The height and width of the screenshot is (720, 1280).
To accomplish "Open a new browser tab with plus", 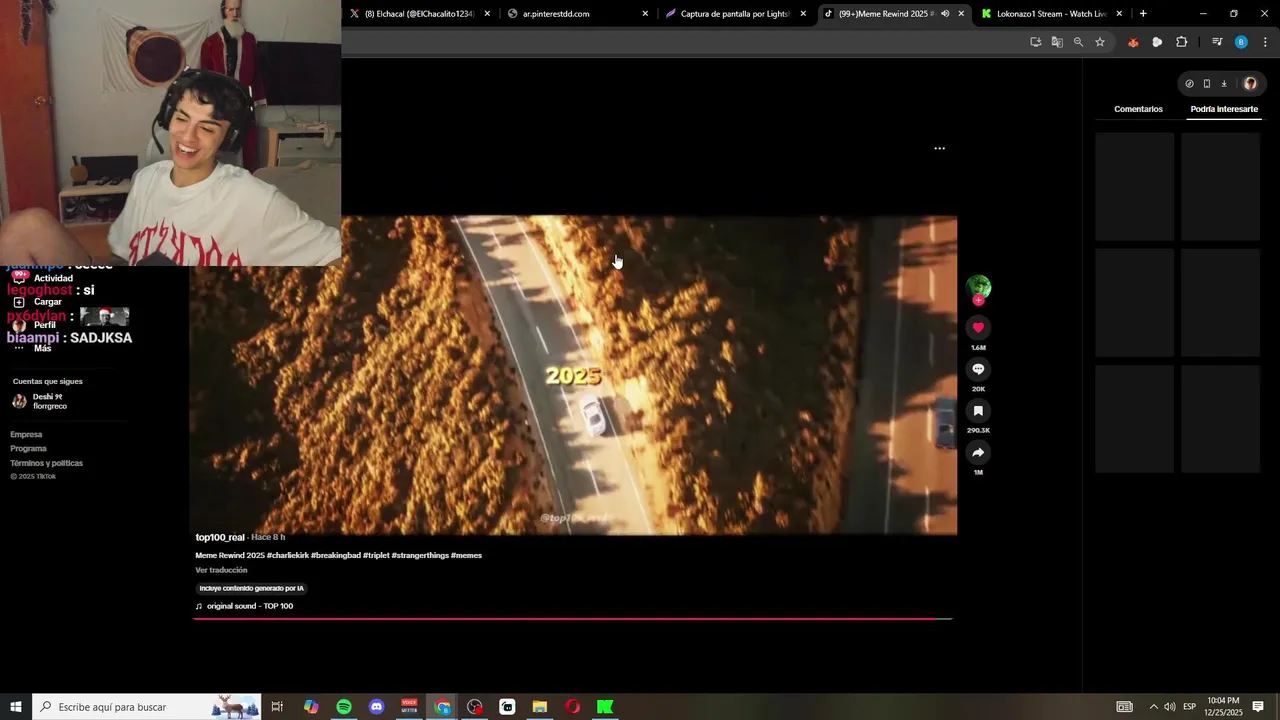I will (x=1143, y=14).
